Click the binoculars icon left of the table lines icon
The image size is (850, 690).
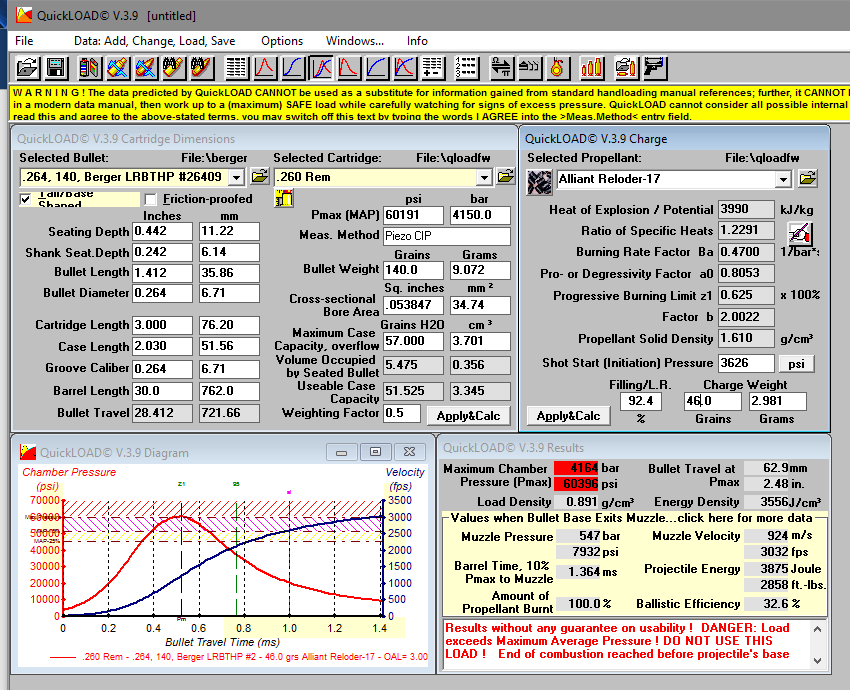click(202, 68)
